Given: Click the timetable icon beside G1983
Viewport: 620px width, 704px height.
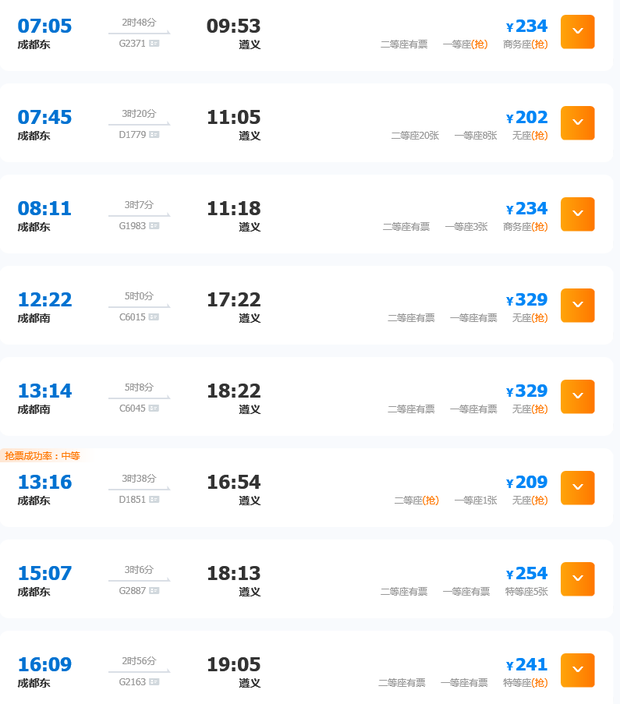Looking at the screenshot, I should click(x=154, y=226).
